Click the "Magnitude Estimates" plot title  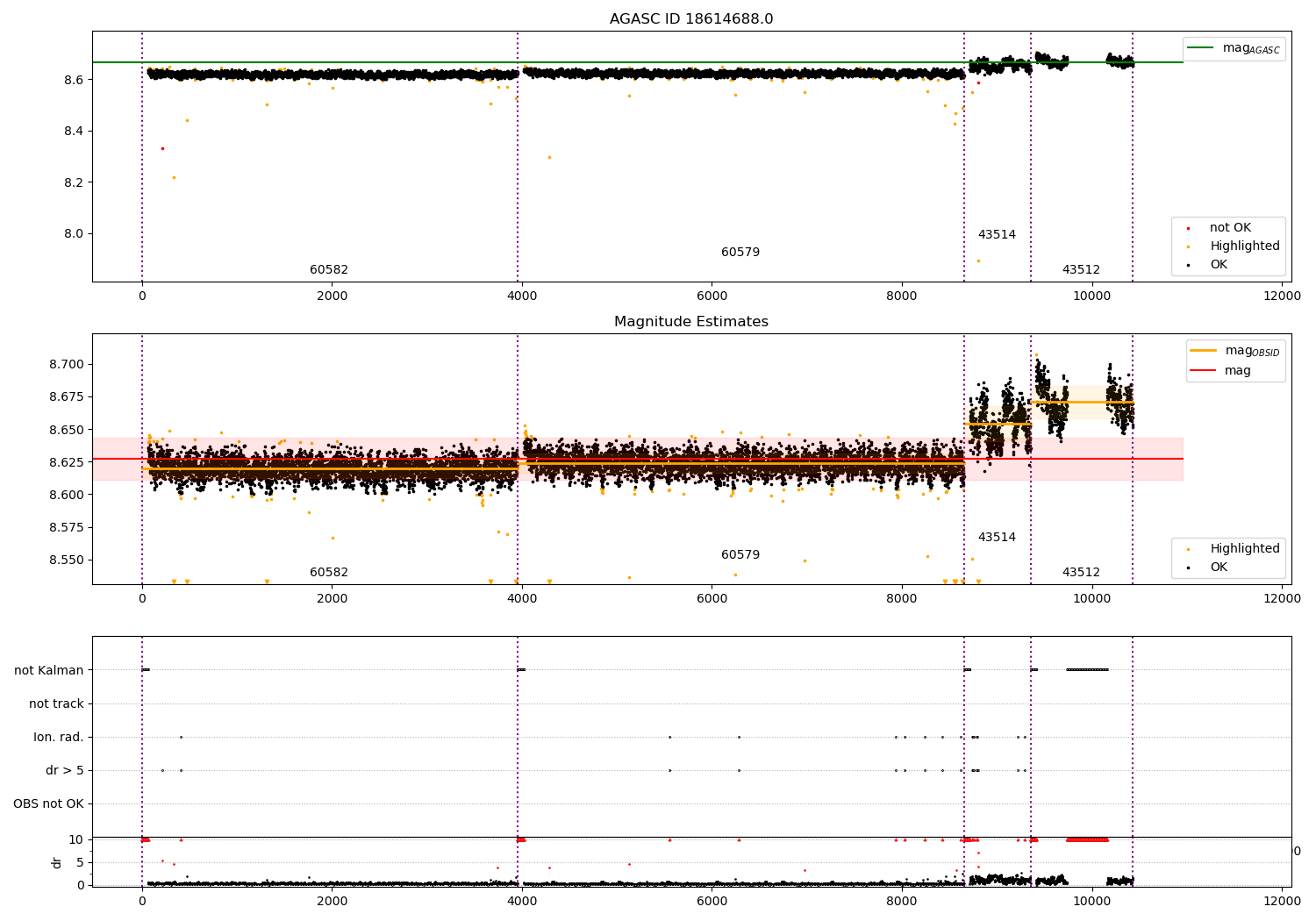tap(691, 322)
